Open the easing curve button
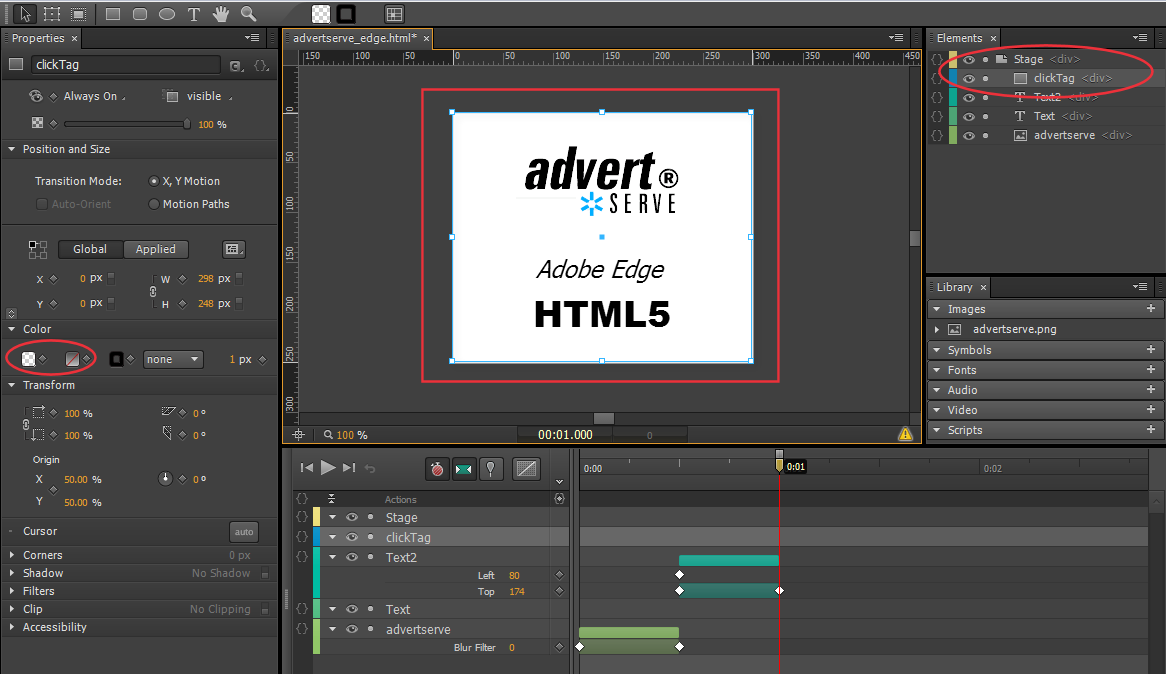Screen dimensions: 1166x674 click(x=526, y=469)
